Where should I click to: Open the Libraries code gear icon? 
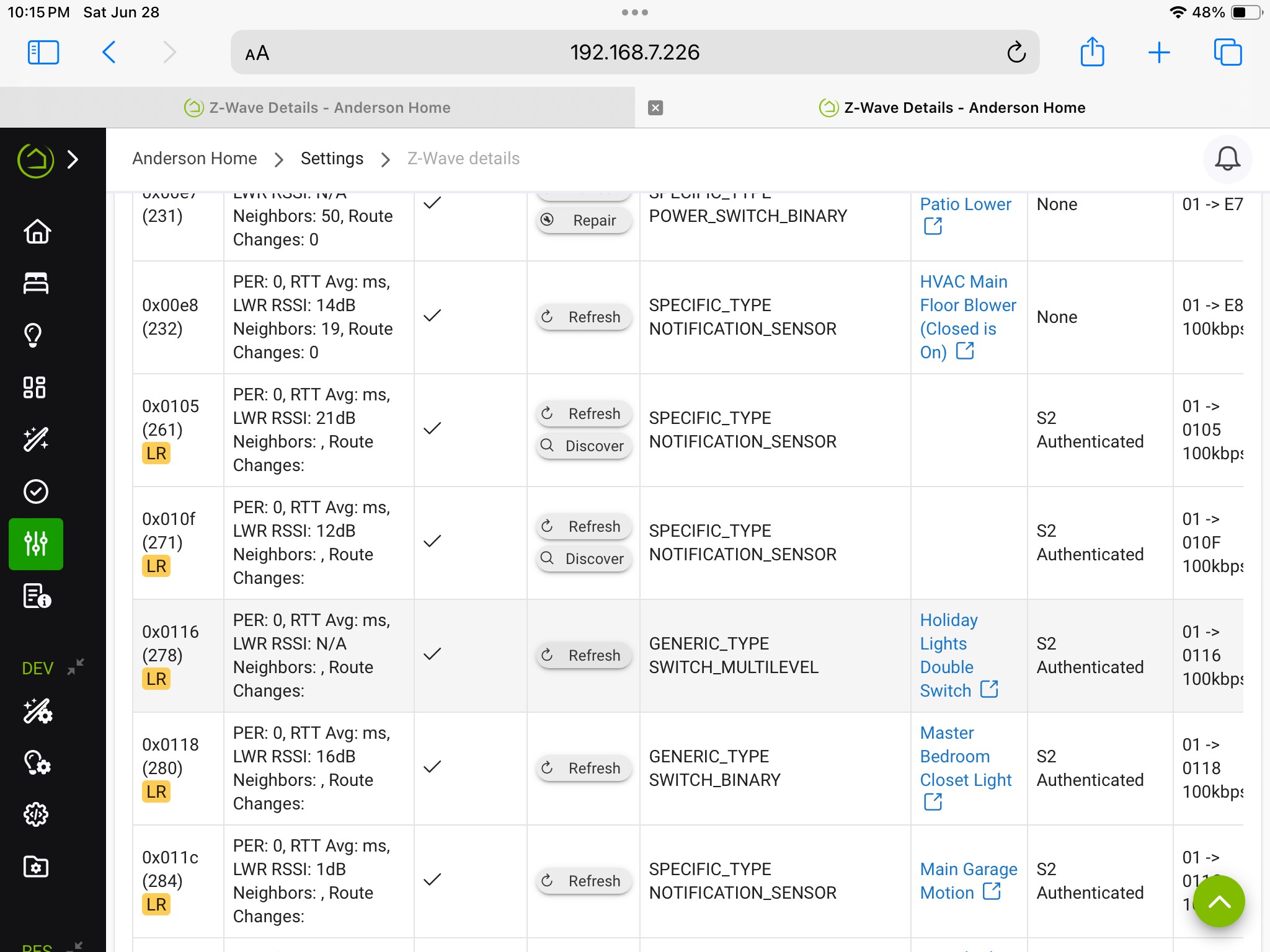(36, 814)
